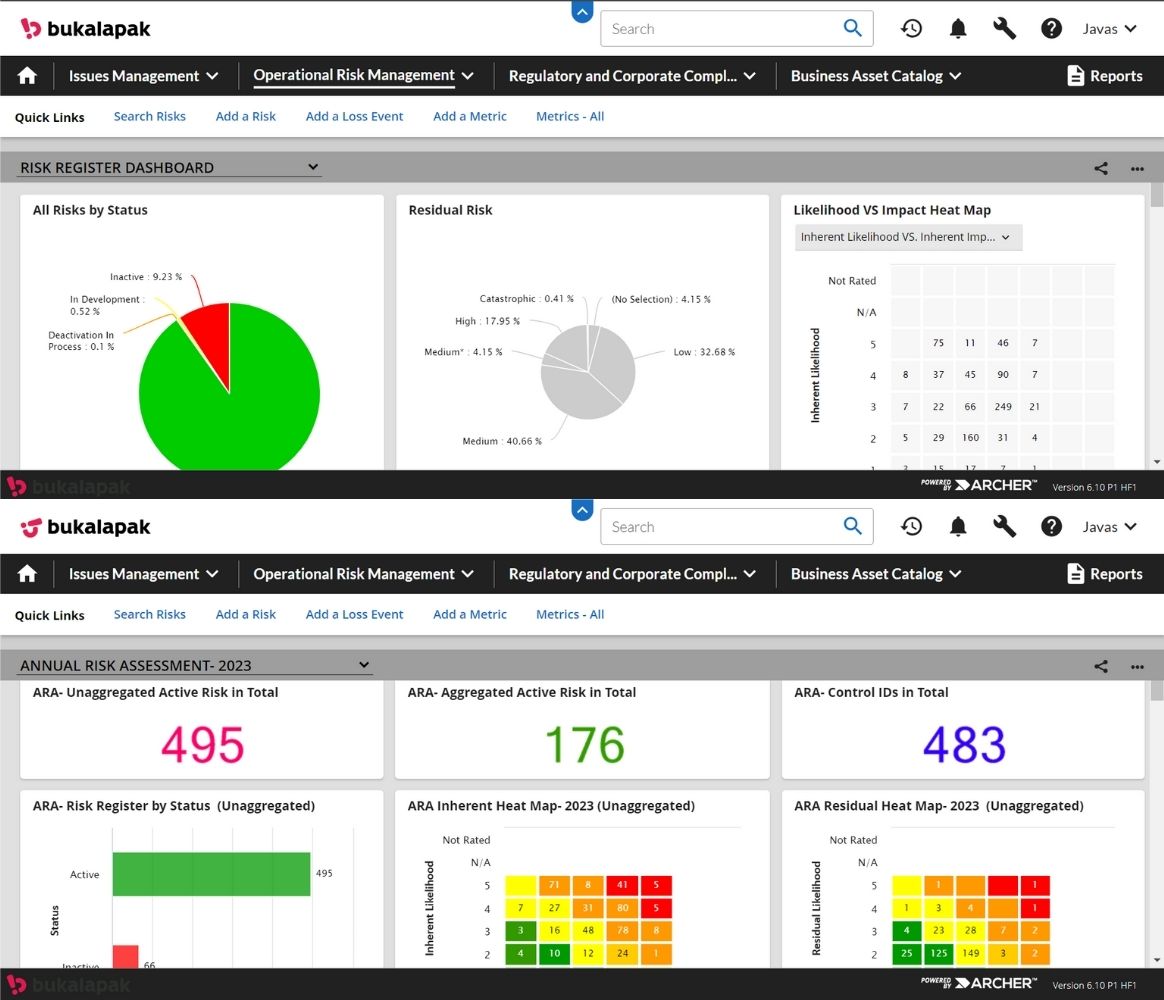This screenshot has width=1164, height=1000.
Task: Open RISK REGISTER DASHBOARD selector dropdown
Action: 169,168
